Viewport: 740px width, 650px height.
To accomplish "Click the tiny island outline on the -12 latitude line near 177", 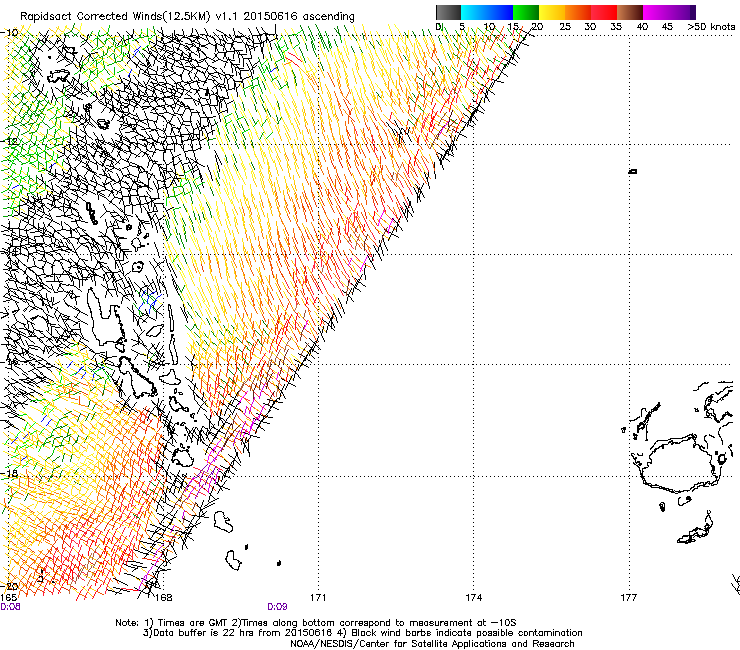I will tap(633, 171).
